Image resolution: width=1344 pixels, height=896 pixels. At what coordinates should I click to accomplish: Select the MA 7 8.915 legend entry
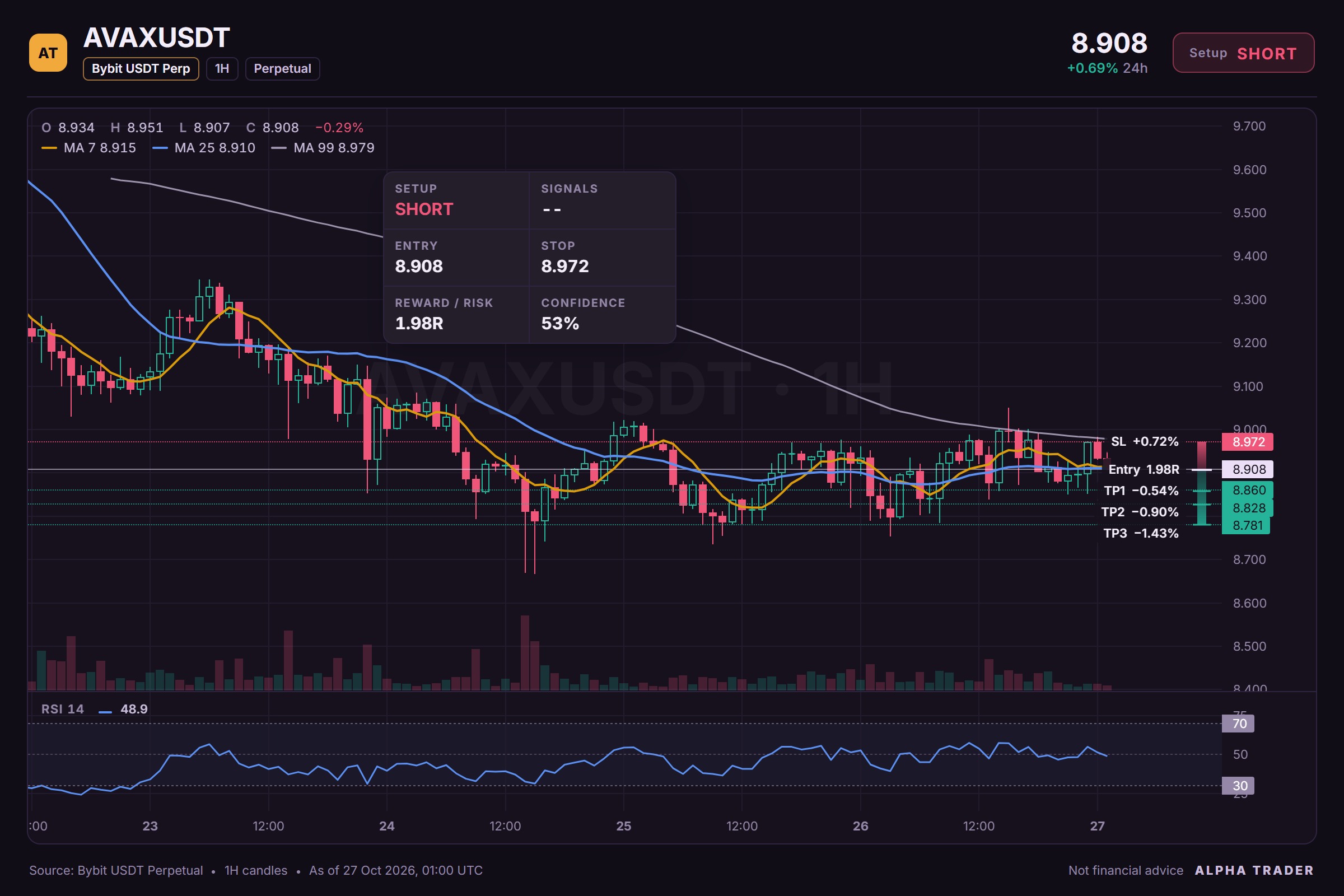point(88,148)
